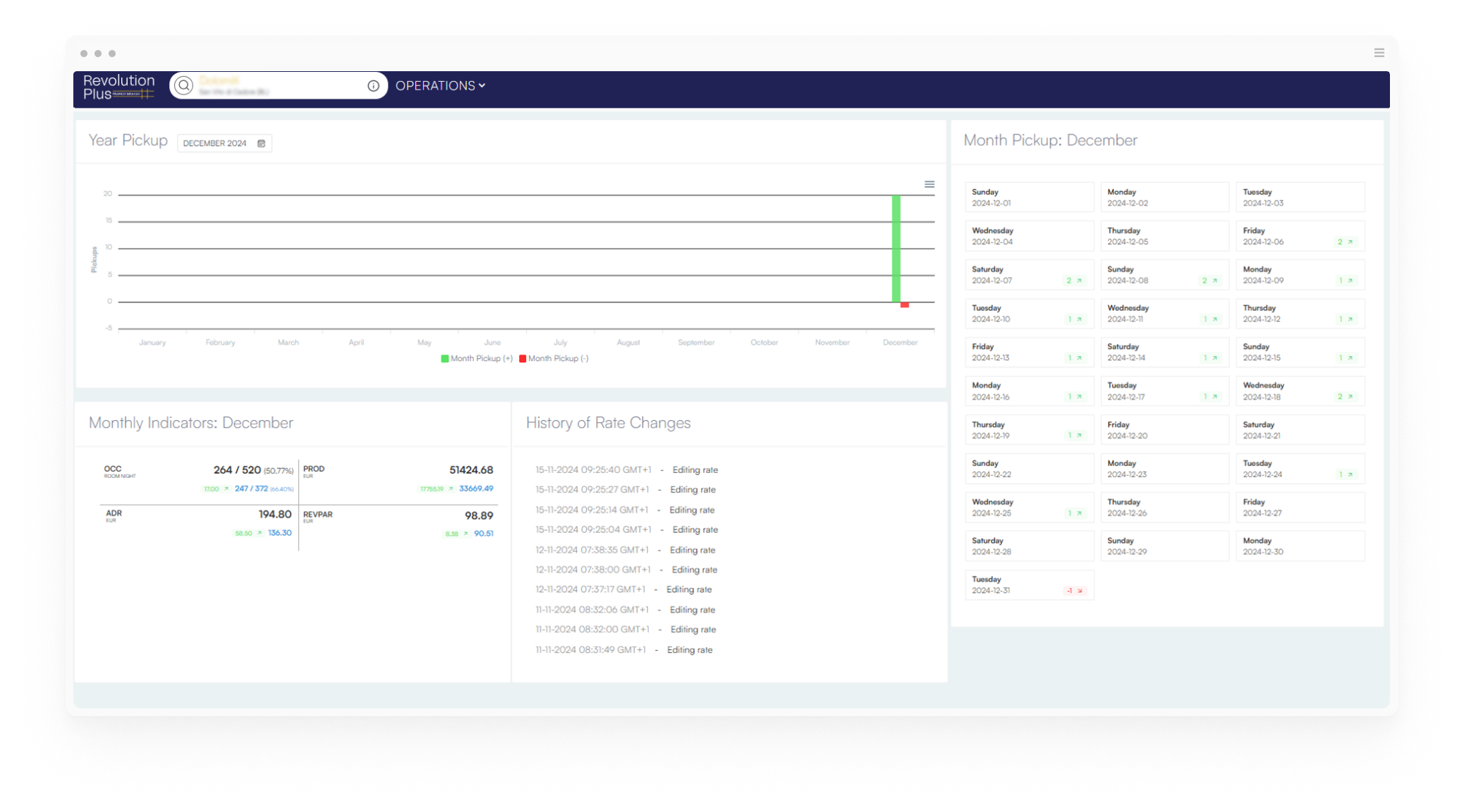Select the Wednesday 2024-12-25 day card

[1028, 508]
